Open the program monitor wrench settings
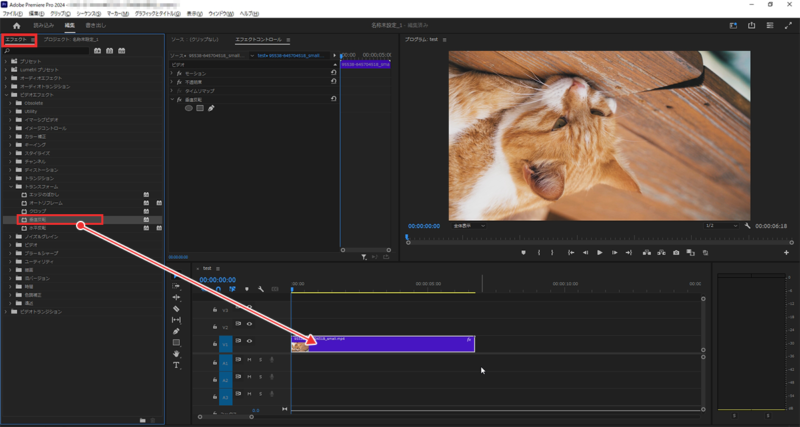 (x=747, y=226)
